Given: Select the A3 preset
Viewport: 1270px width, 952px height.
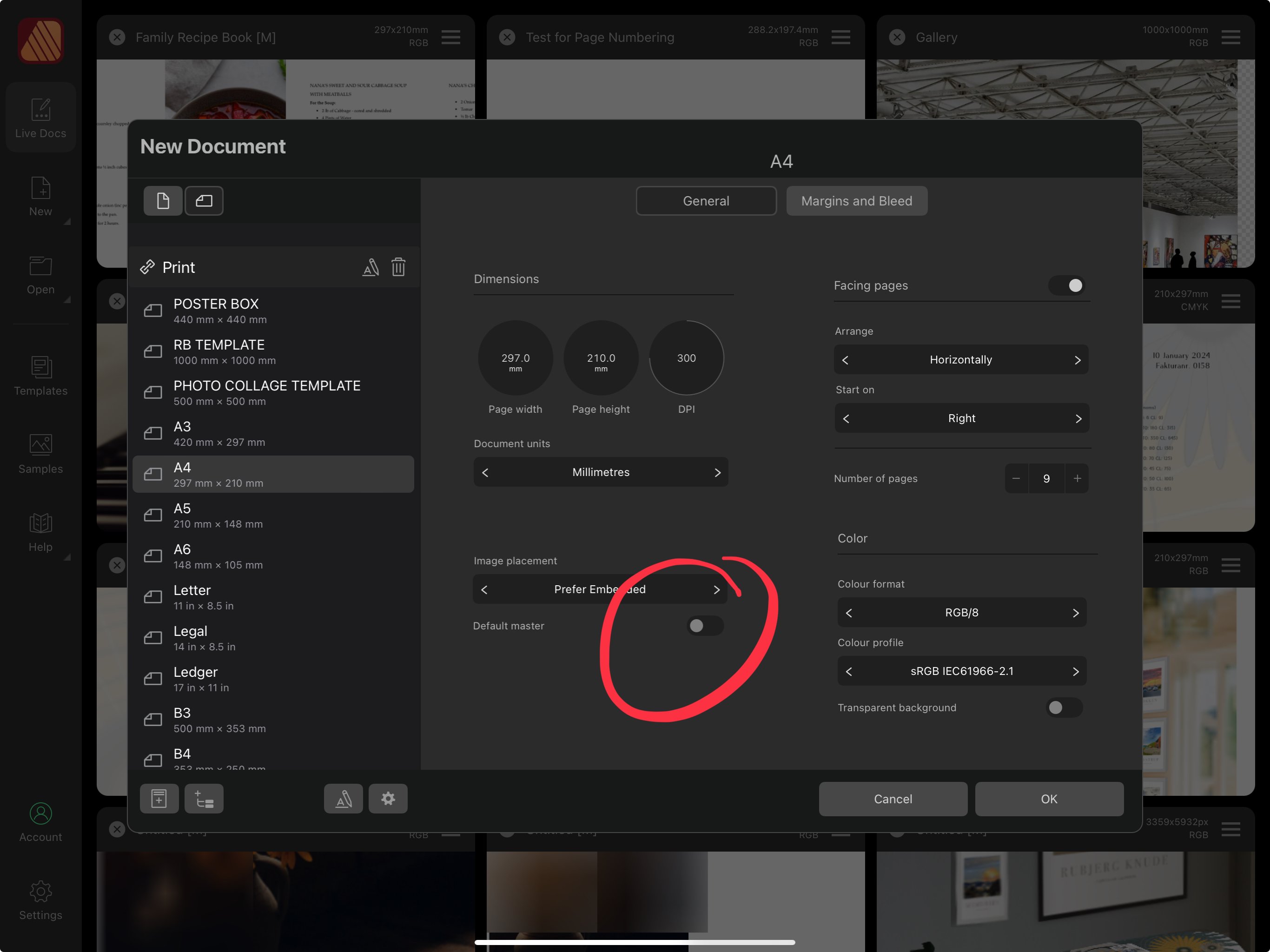Looking at the screenshot, I should coord(273,434).
